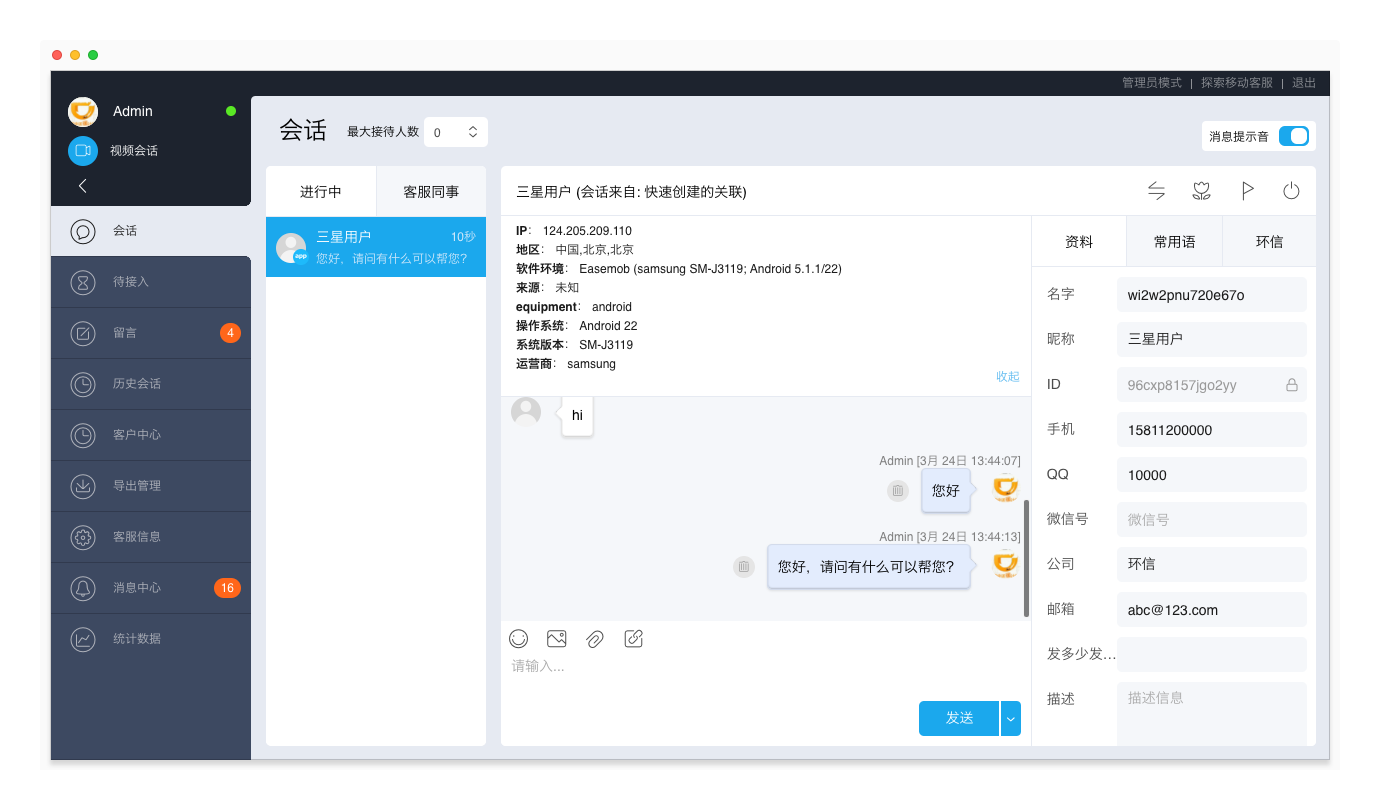Image resolution: width=1380 pixels, height=810 pixels.
Task: Open the 会话 conversations sidebar item
Action: (x=151, y=231)
